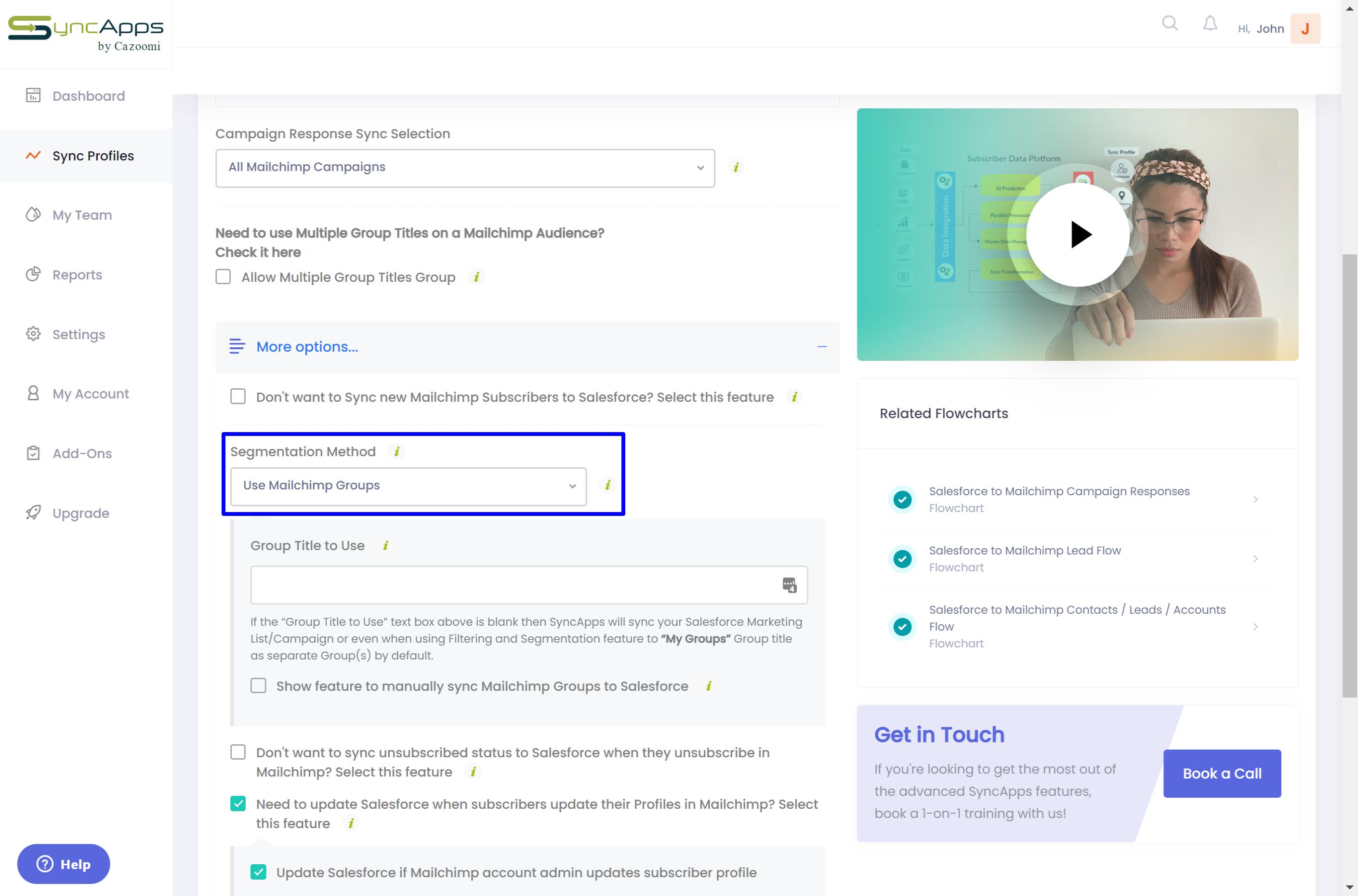Screen dimensions: 1358x896
Task: Show info for manually sync Mailchimp Groups
Action: pos(709,686)
